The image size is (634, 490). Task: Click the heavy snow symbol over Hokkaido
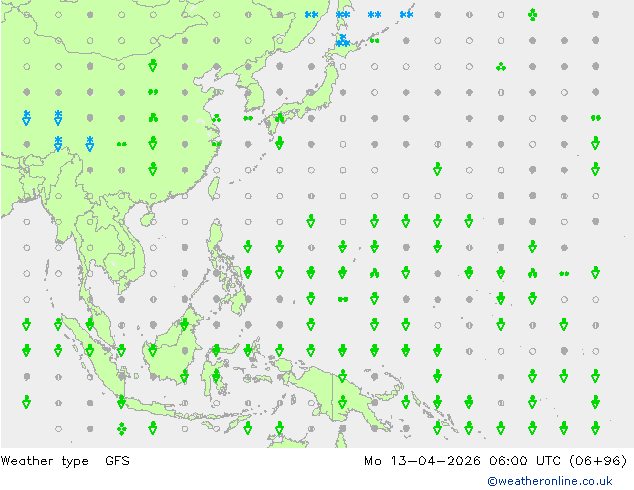343,40
